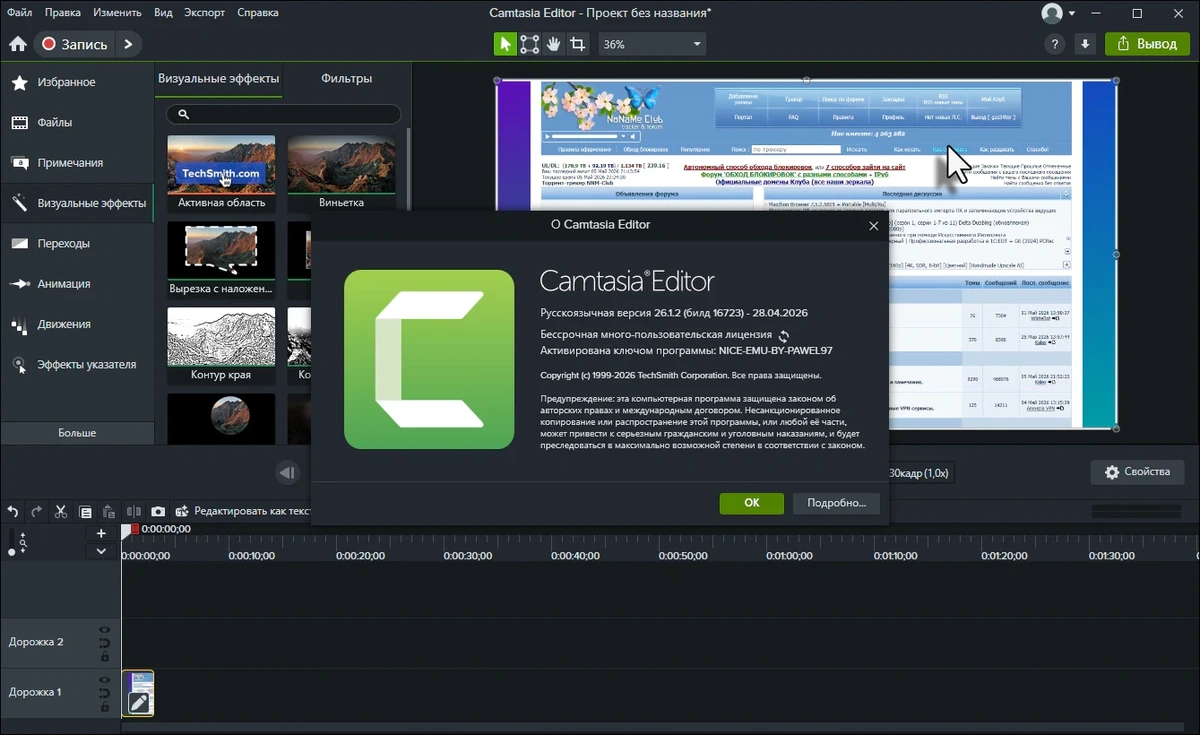Expand the track options chevron below plus
1200x735 pixels.
(x=101, y=551)
